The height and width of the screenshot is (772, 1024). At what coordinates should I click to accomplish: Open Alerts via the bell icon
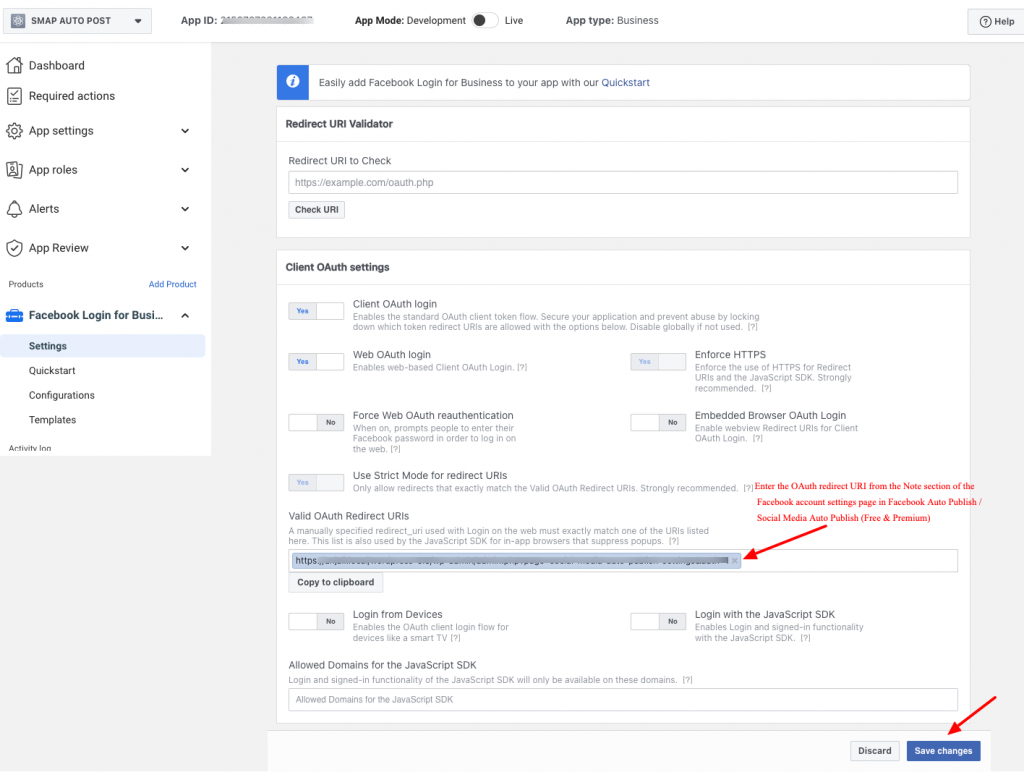click(x=18, y=208)
